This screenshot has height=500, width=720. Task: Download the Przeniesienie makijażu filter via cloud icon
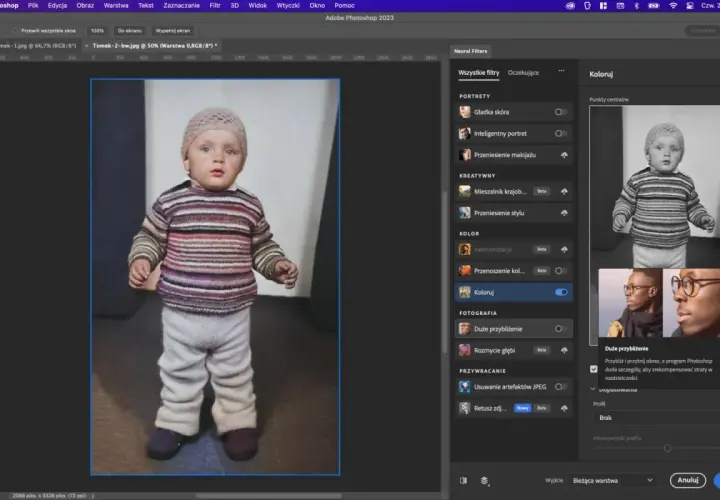[564, 155]
